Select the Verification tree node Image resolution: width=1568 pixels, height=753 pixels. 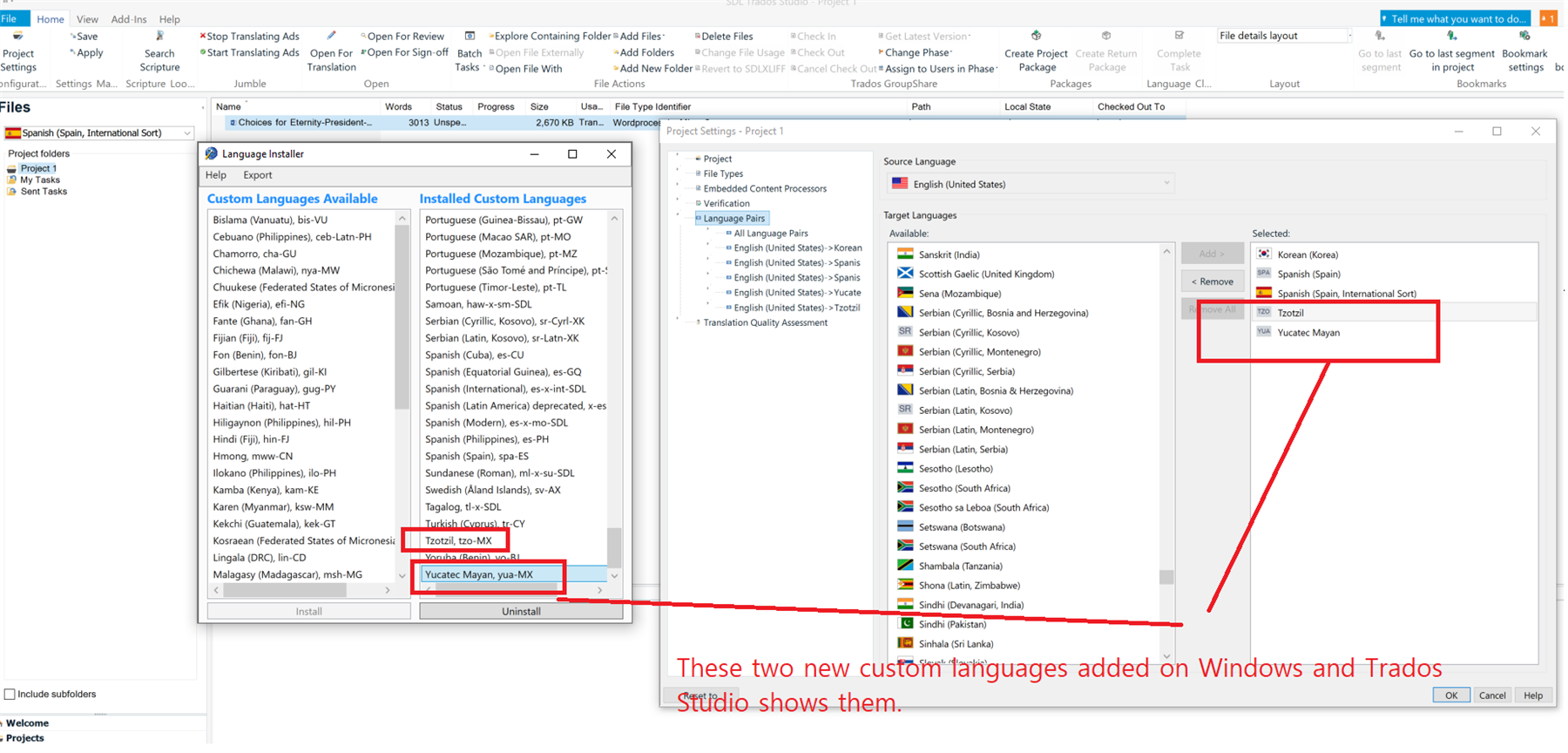point(726,204)
